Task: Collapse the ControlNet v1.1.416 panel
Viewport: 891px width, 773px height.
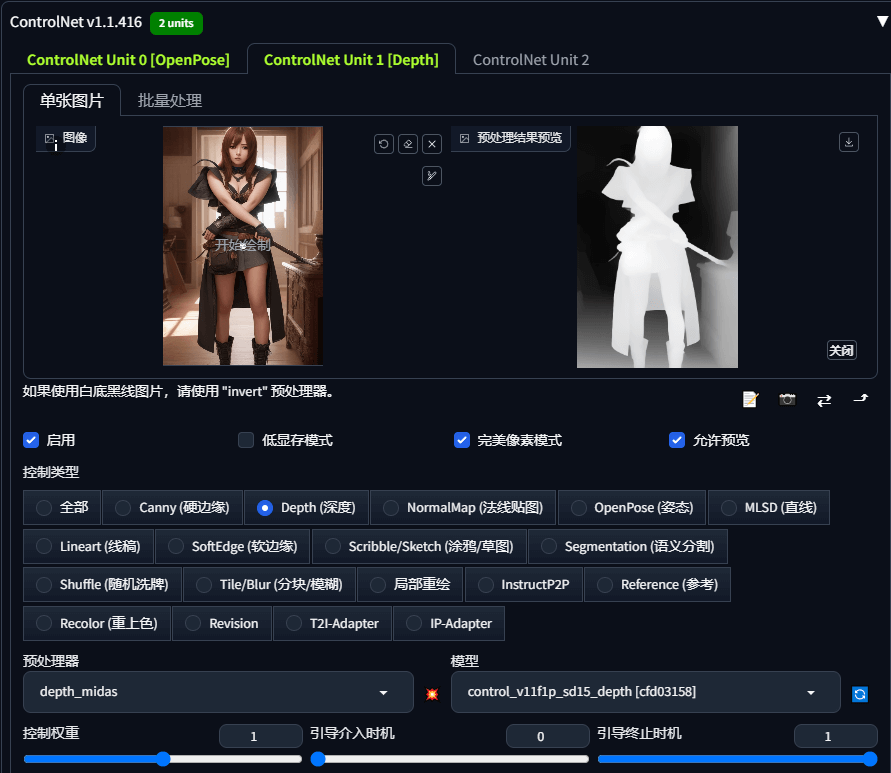Action: coord(881,21)
